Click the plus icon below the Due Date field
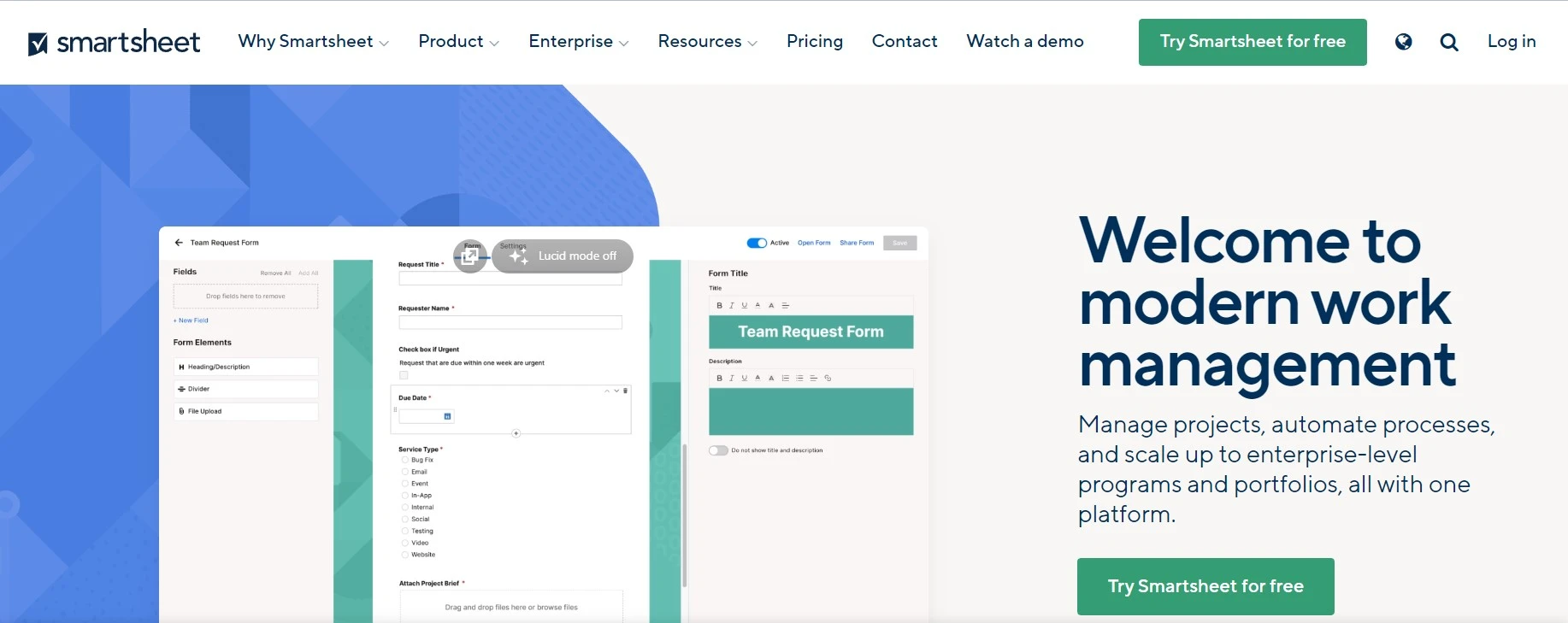The image size is (1568, 623). [516, 433]
